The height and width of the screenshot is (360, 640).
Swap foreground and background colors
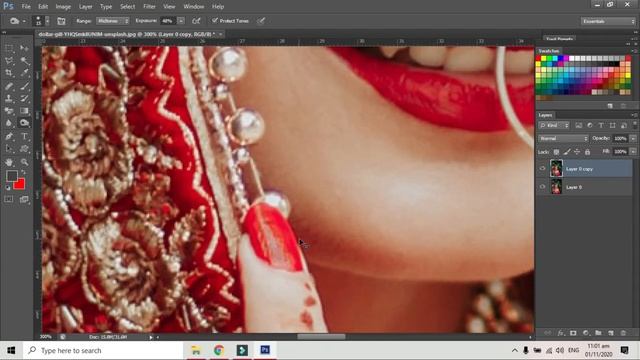click(x=23, y=172)
